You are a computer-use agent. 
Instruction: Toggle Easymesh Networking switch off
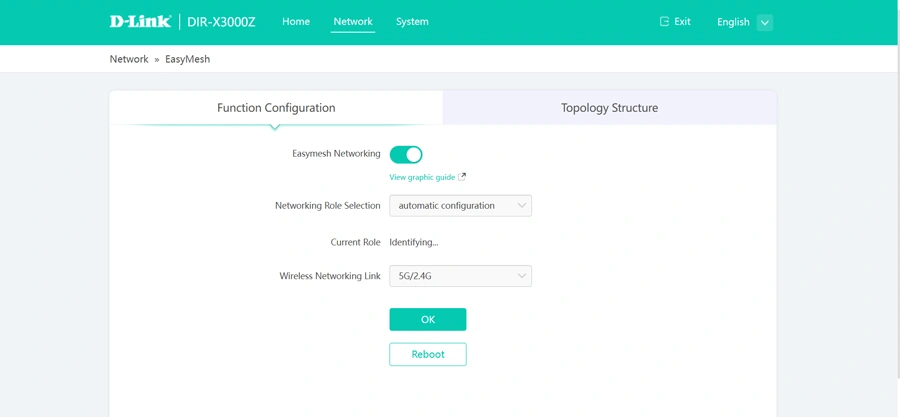[406, 154]
